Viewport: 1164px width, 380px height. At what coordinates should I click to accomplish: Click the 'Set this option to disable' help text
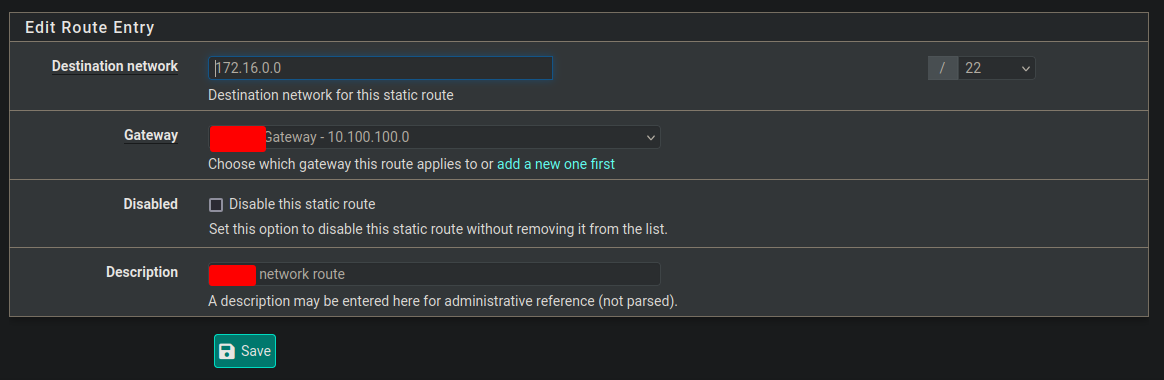[x=439, y=229]
